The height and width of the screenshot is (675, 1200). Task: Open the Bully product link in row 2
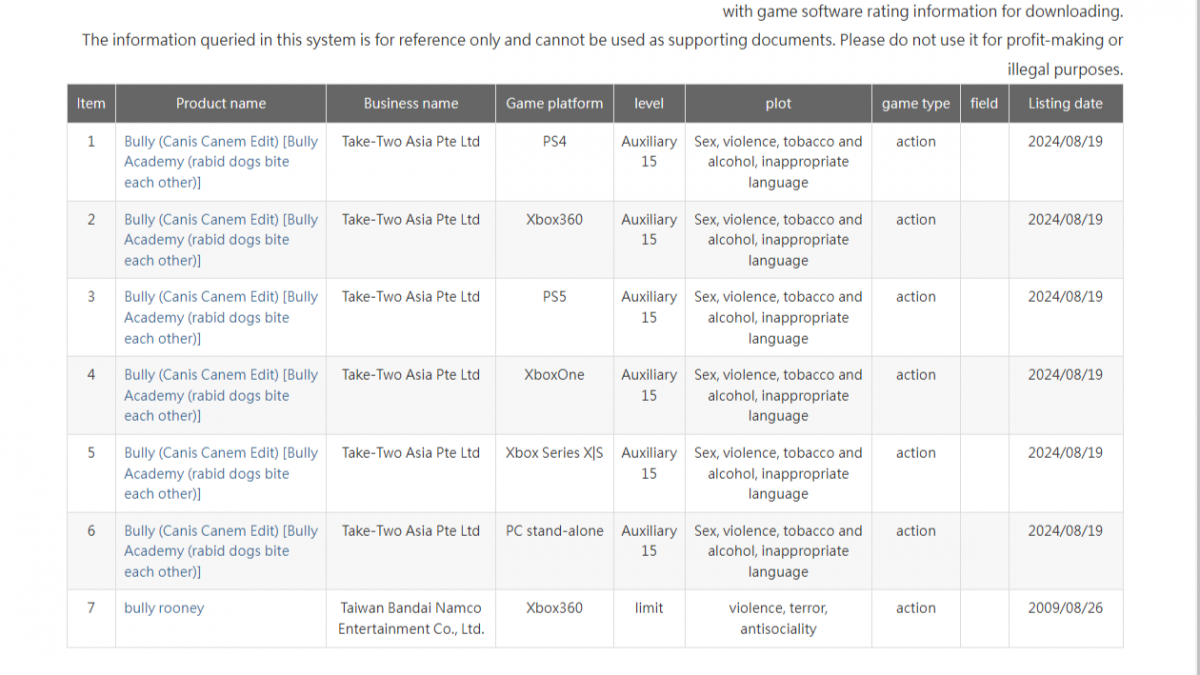tap(220, 240)
